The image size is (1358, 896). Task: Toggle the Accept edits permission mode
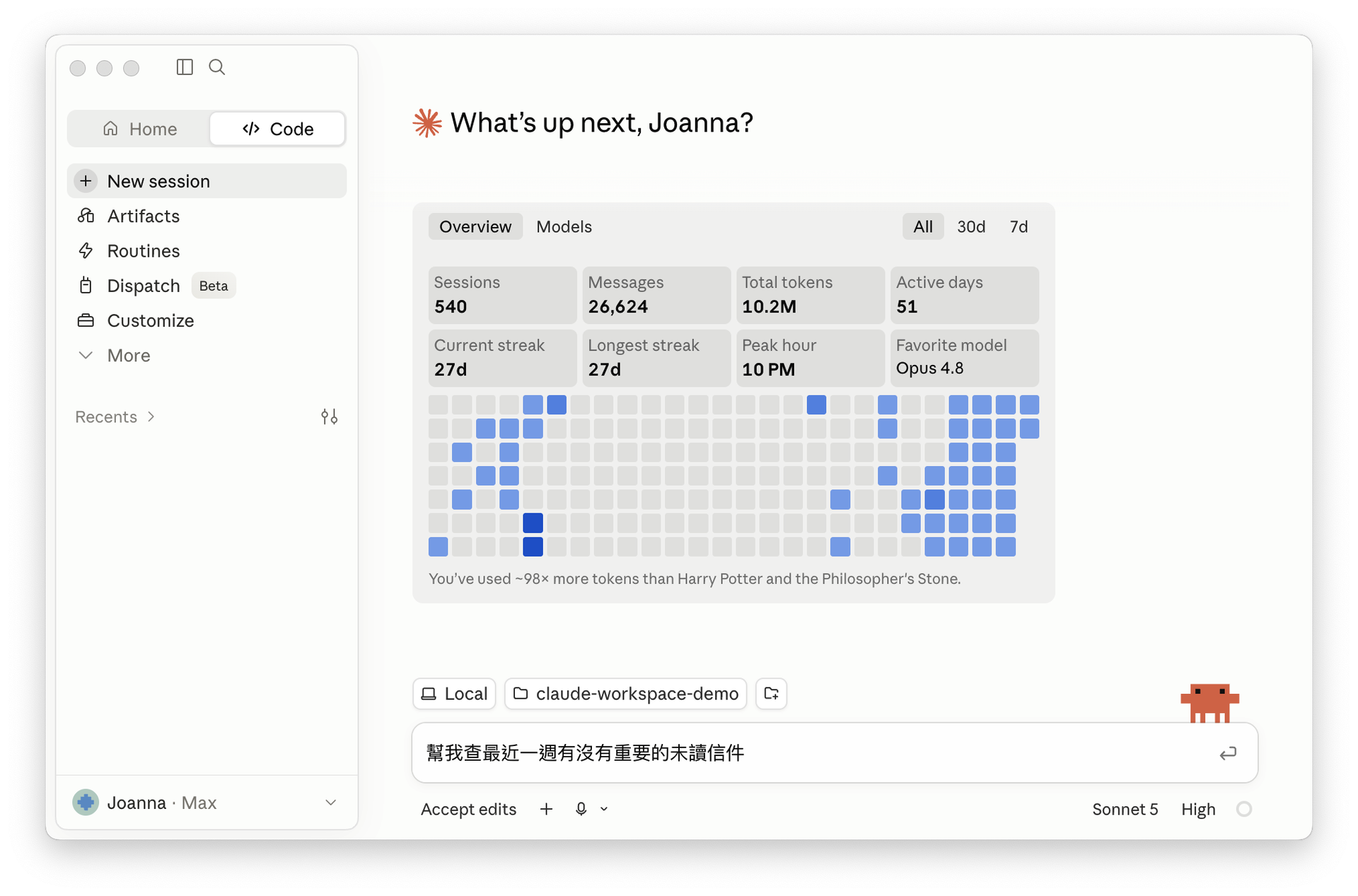pos(468,809)
